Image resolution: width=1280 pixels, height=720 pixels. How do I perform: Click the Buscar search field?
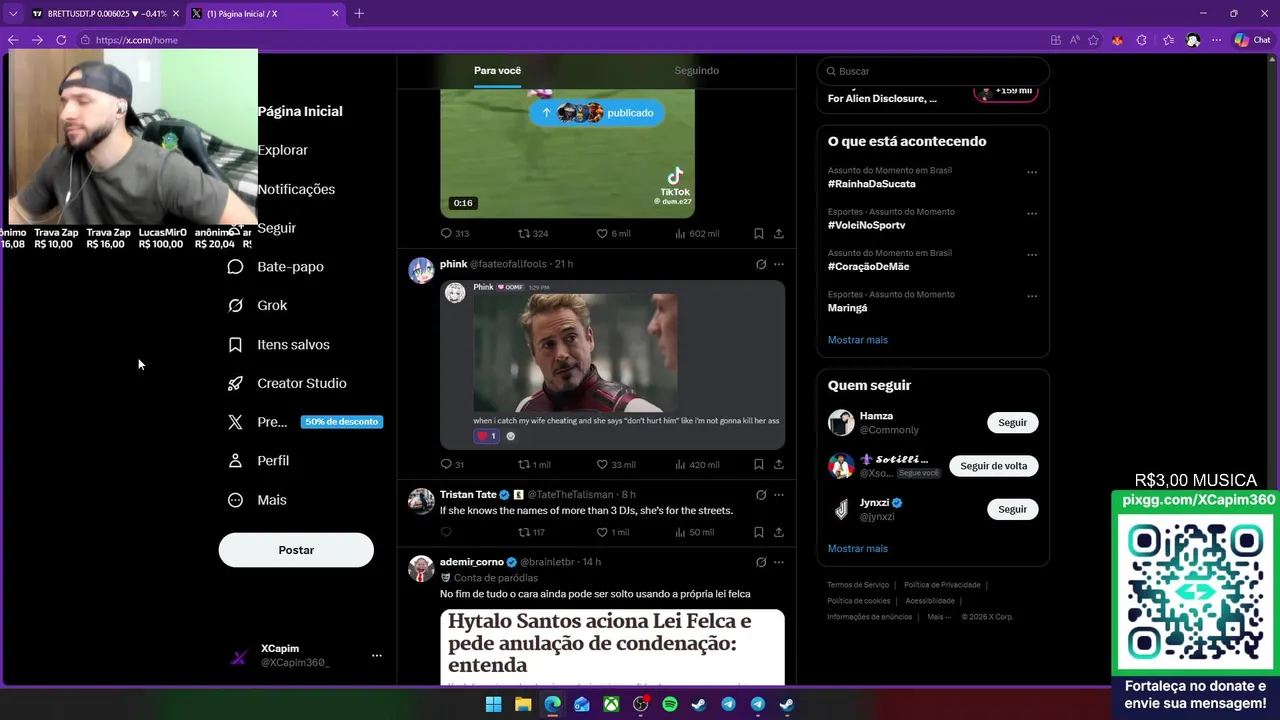click(x=933, y=71)
